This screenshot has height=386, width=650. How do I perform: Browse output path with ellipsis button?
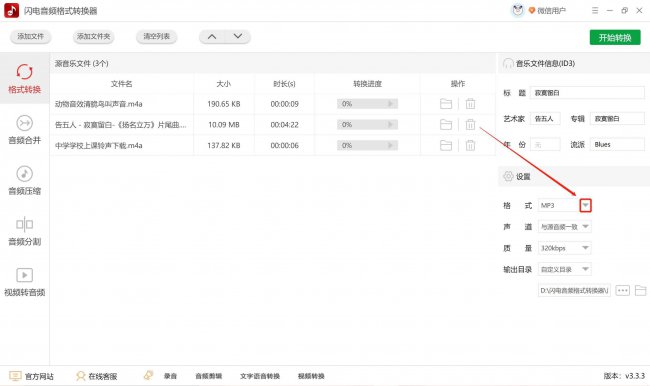pyautogui.click(x=623, y=290)
